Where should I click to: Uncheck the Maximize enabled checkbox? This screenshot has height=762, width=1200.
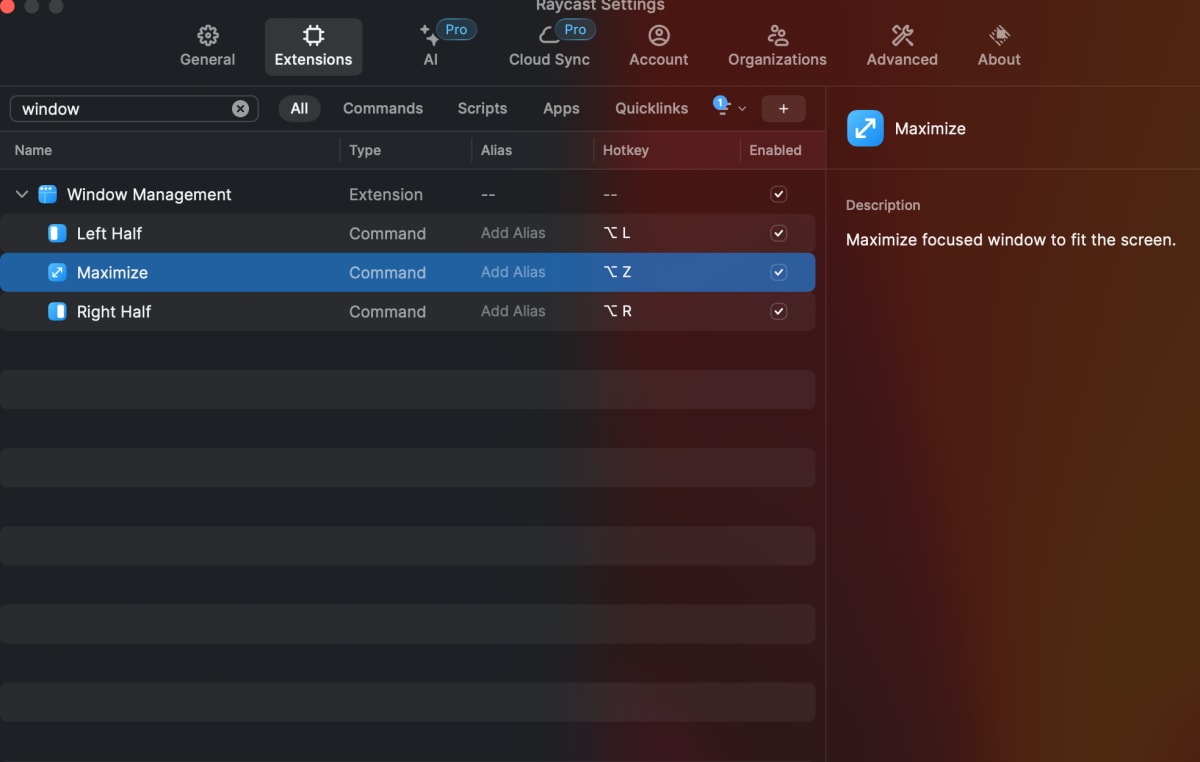779,272
